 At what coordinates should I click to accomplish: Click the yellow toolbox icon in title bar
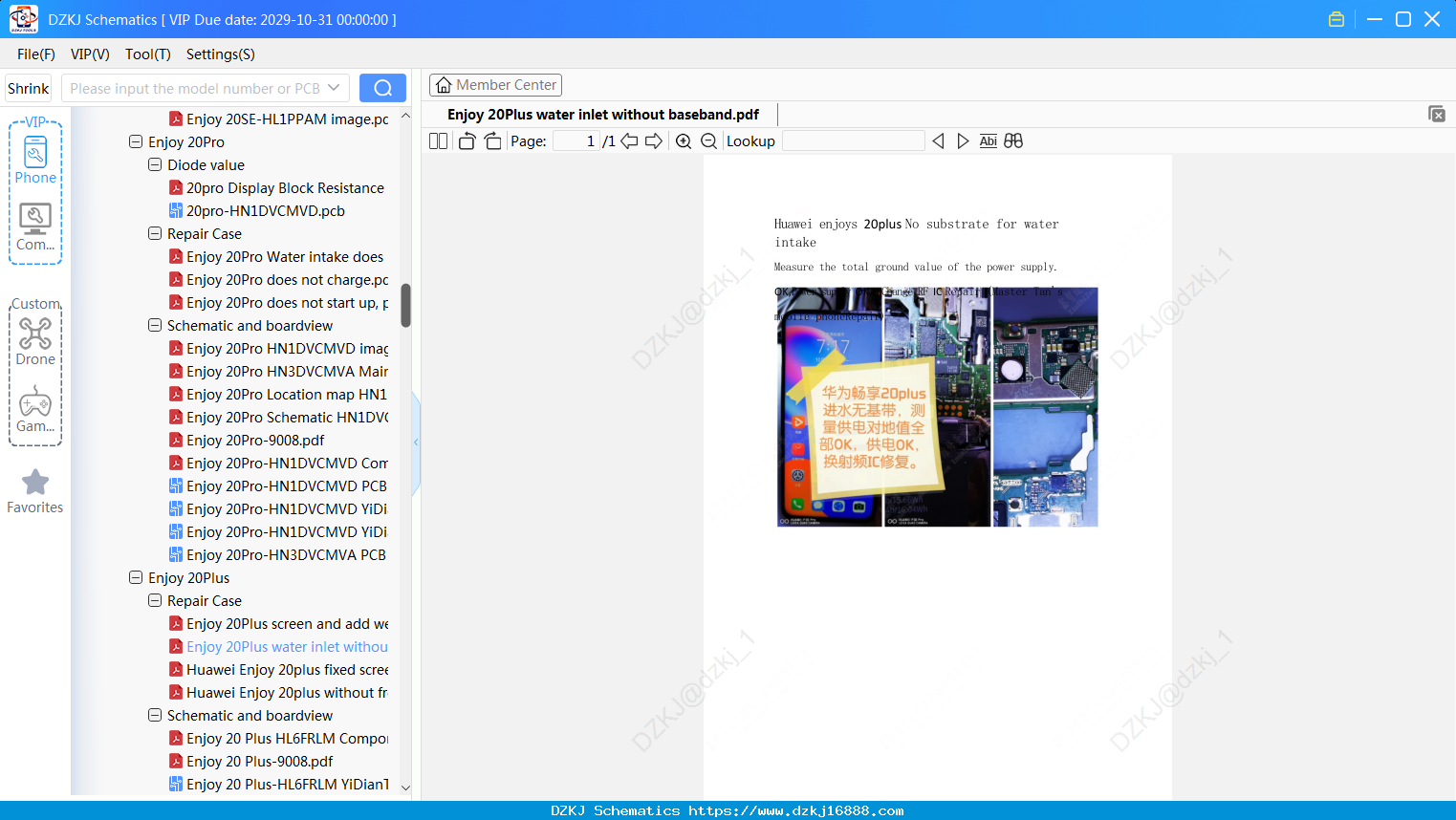(1336, 19)
